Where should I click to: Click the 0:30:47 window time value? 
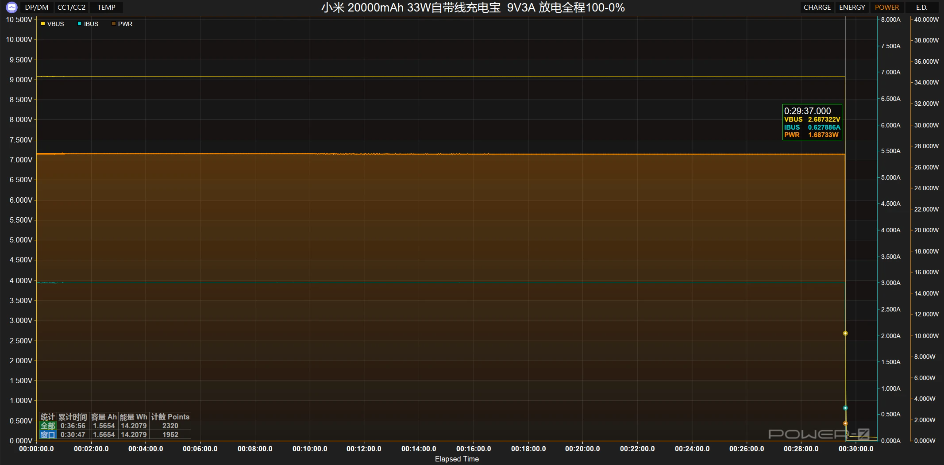(73, 434)
